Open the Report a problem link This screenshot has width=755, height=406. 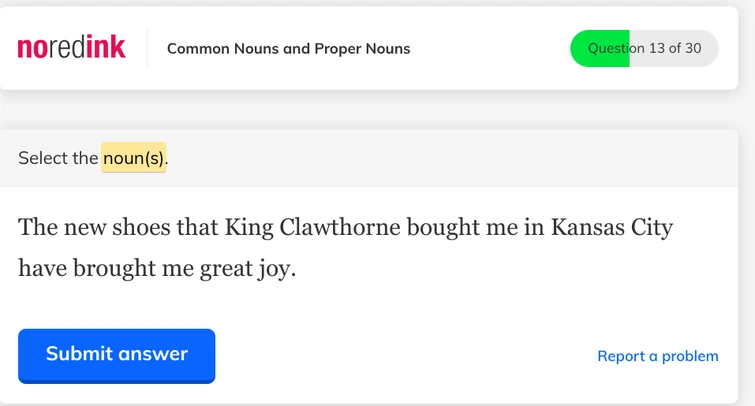click(657, 356)
